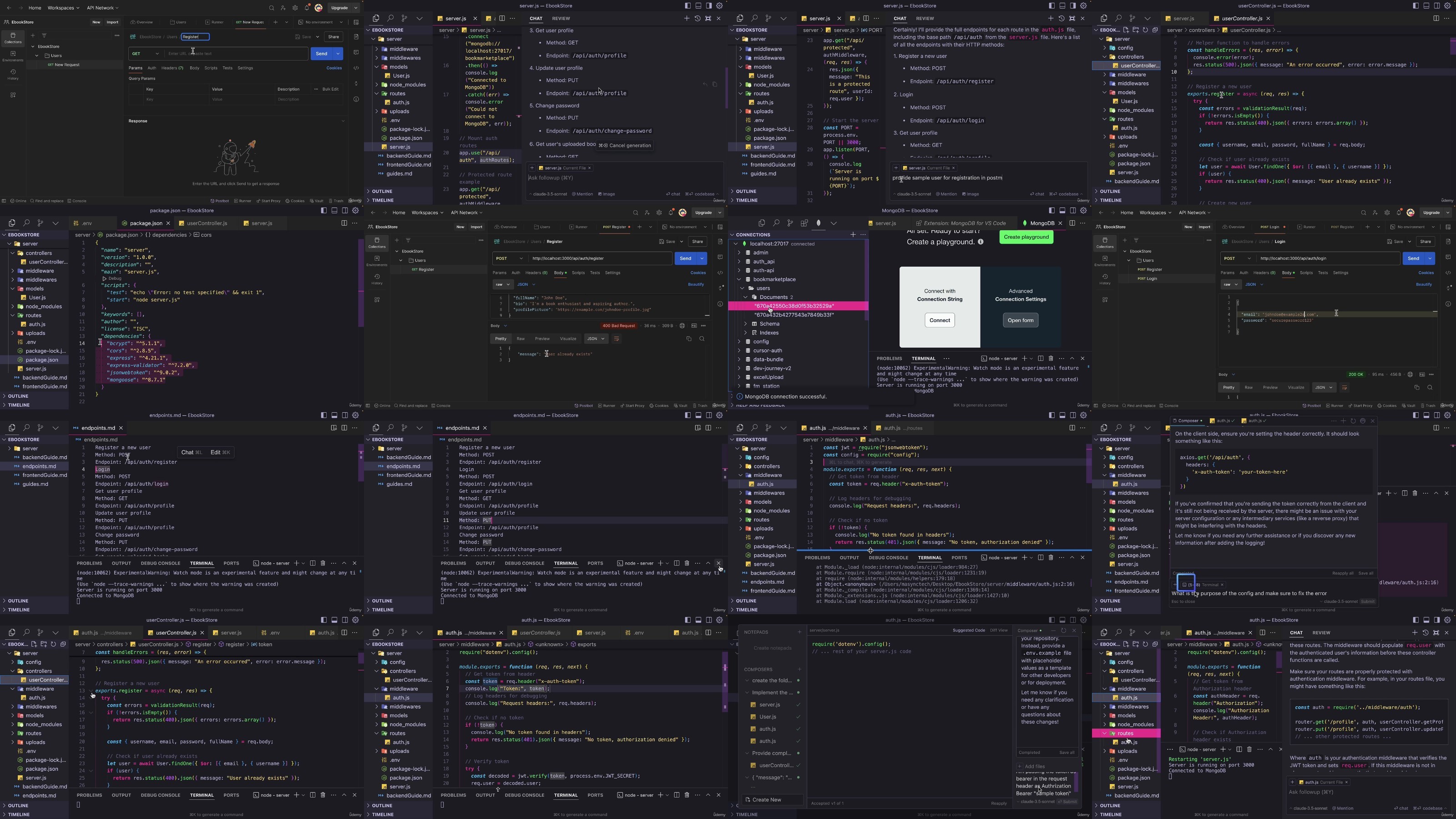
Task: Collapse the Response section chevron in the New Request window
Action: [343, 121]
